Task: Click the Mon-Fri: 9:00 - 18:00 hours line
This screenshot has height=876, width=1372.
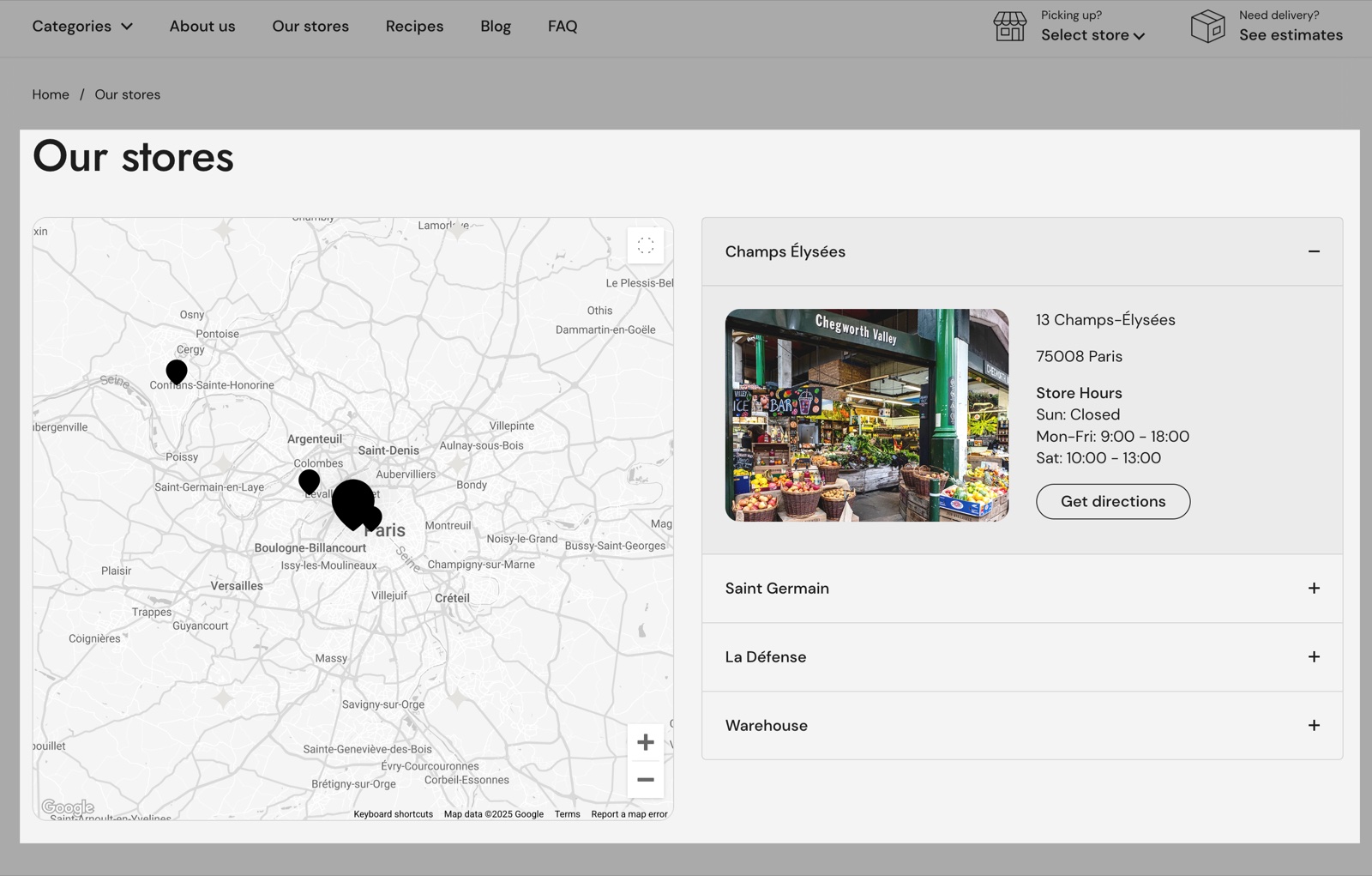Action: point(1112,437)
